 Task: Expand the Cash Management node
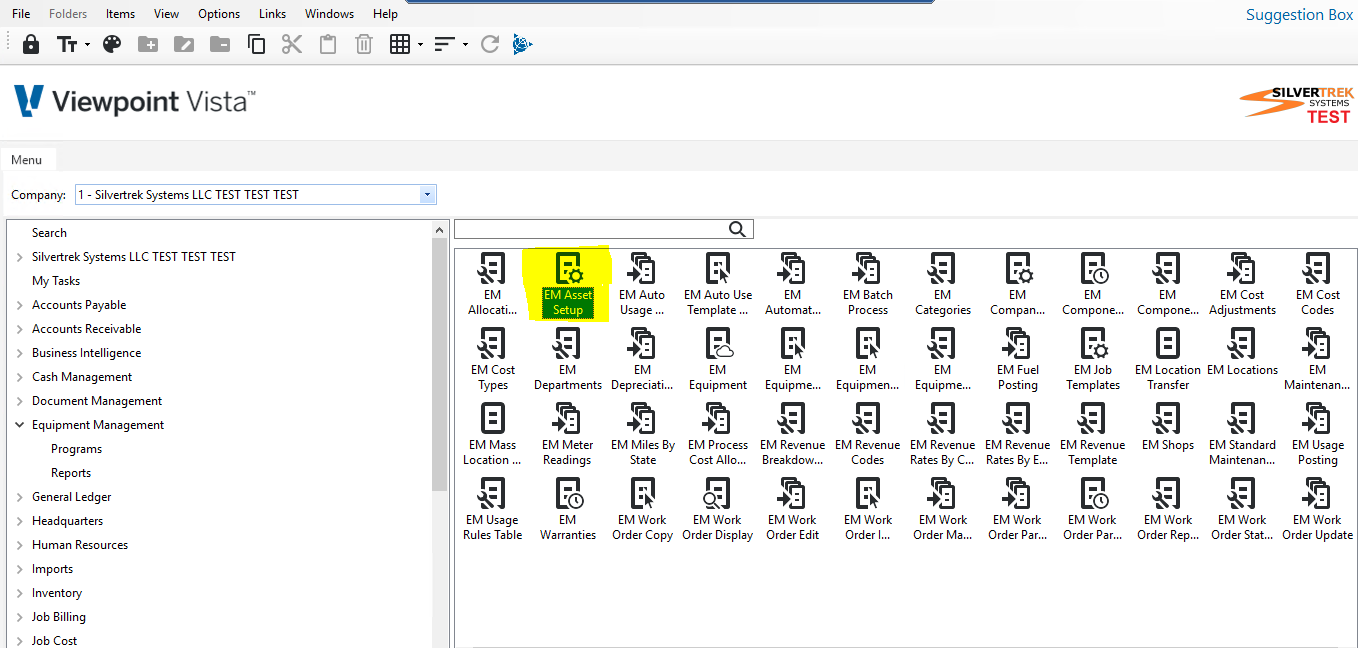click(x=19, y=377)
